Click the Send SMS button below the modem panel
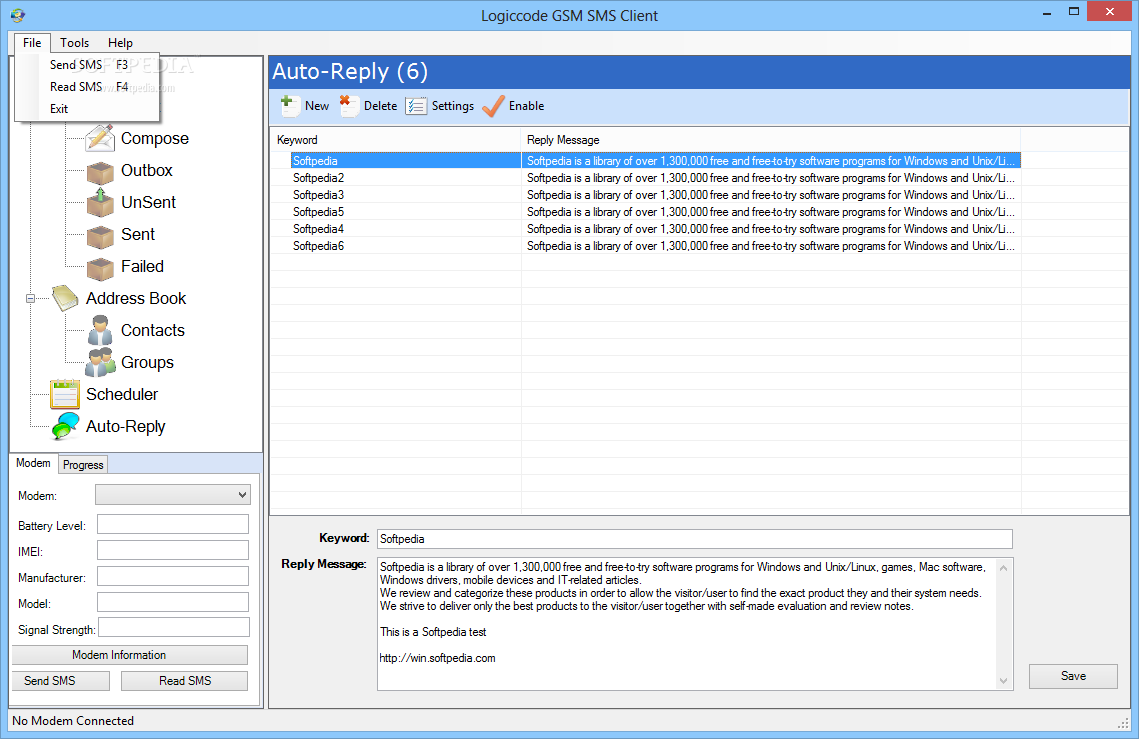This screenshot has width=1139, height=739. click(x=61, y=681)
